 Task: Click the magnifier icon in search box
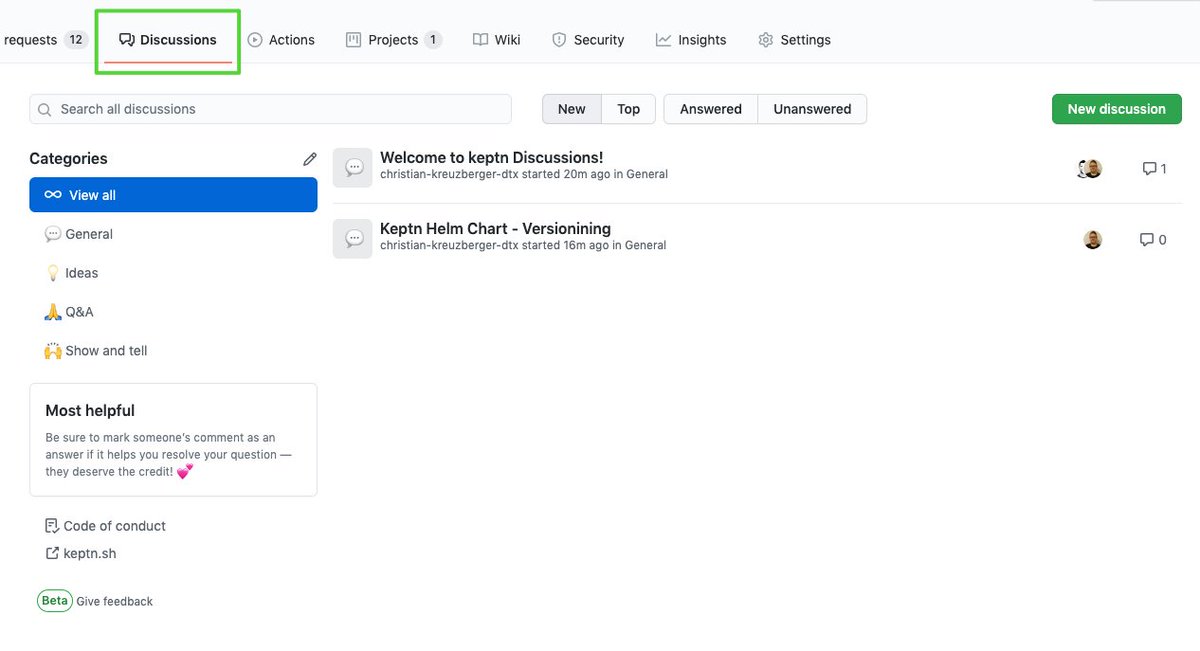pos(45,109)
